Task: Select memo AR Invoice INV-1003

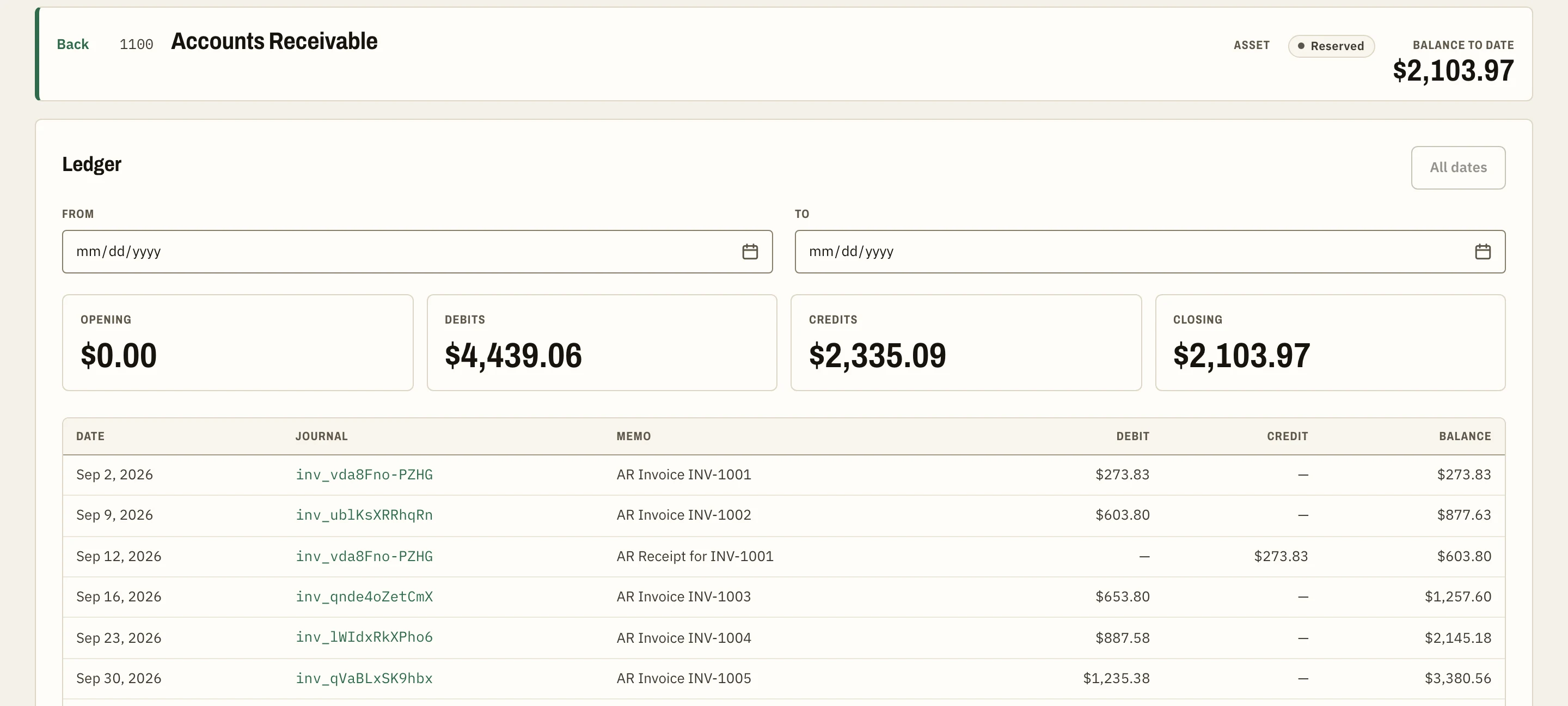Action: [684, 597]
